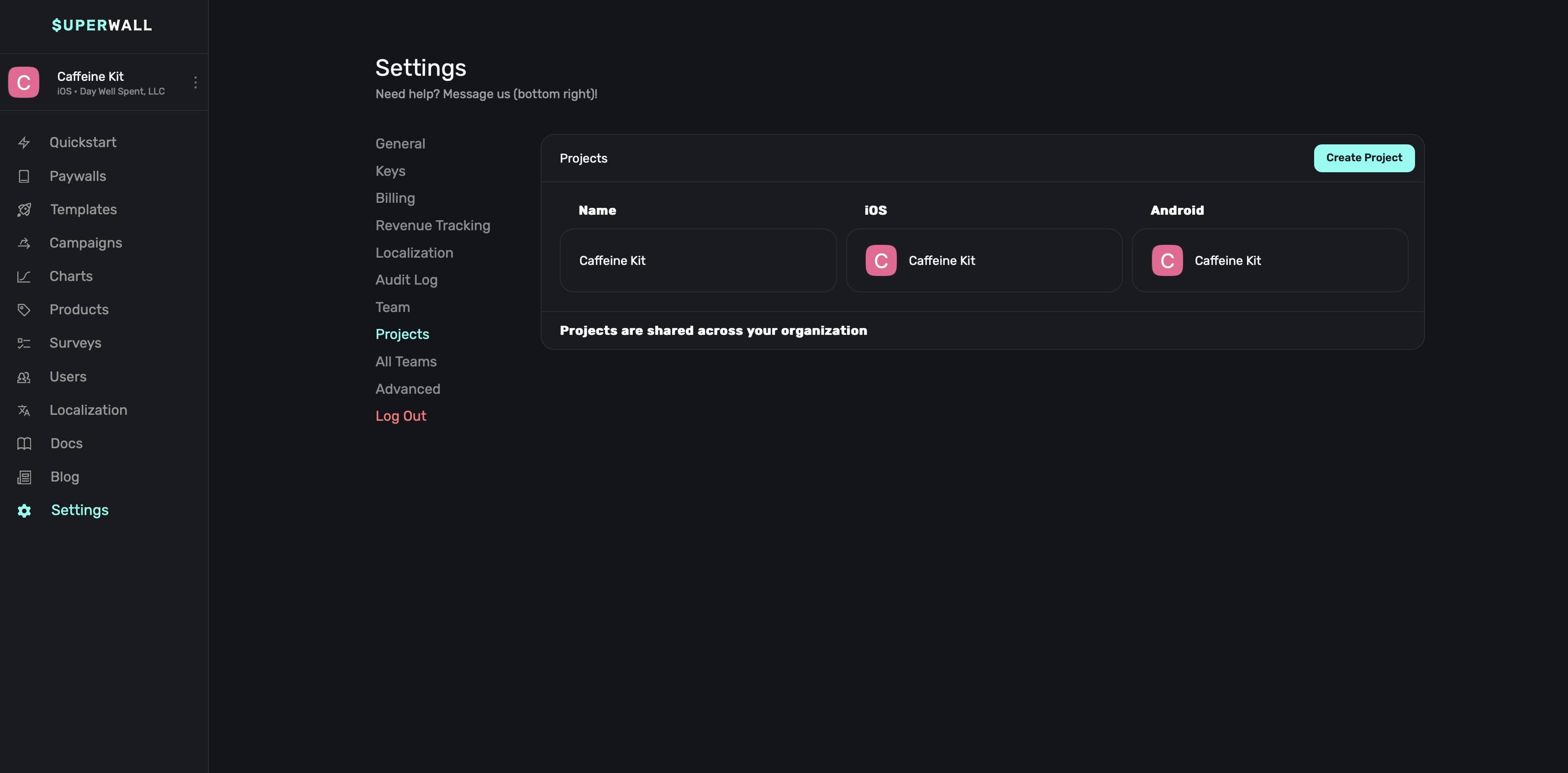Click the Products tag icon
Image resolution: width=1568 pixels, height=773 pixels.
pyautogui.click(x=24, y=310)
